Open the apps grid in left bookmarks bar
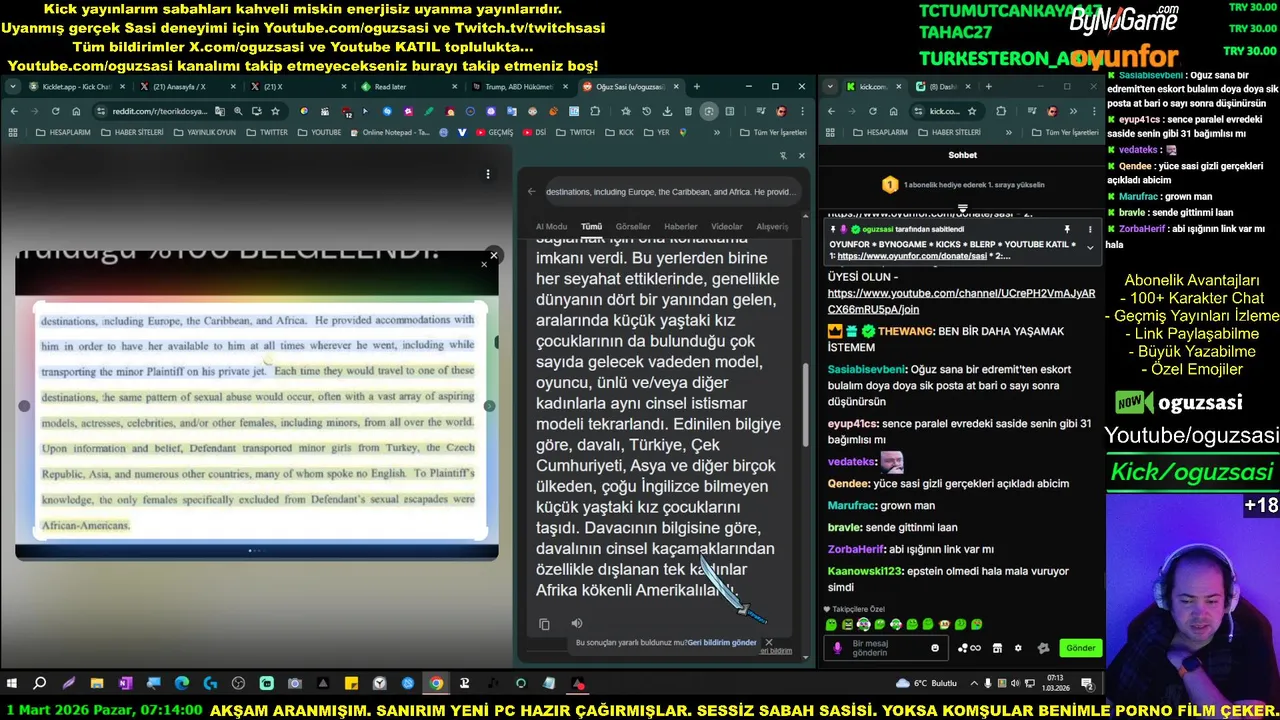This screenshot has width=1280, height=720. [15, 132]
